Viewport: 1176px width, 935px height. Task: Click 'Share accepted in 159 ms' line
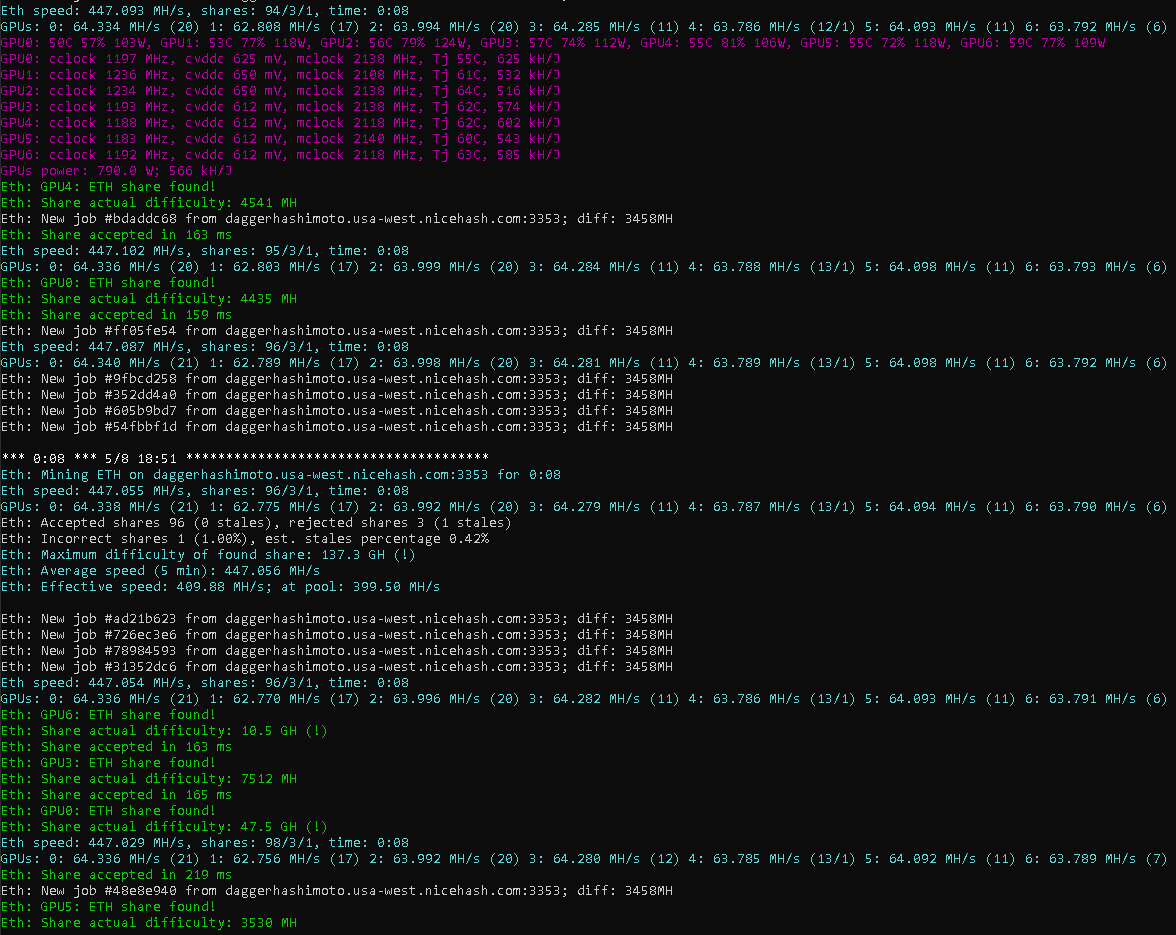point(116,315)
